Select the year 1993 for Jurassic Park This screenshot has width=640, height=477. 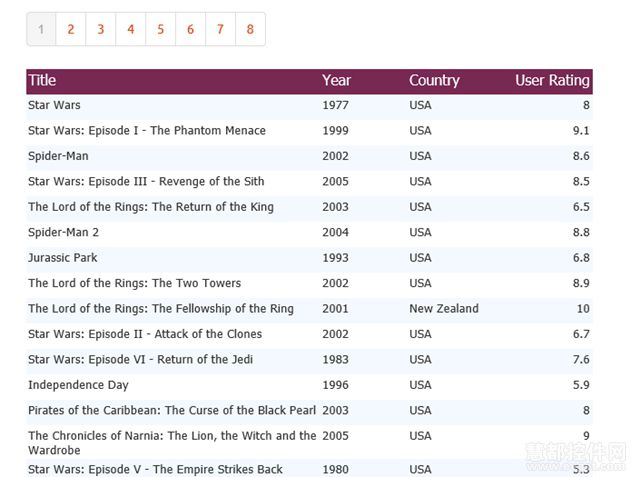point(336,258)
